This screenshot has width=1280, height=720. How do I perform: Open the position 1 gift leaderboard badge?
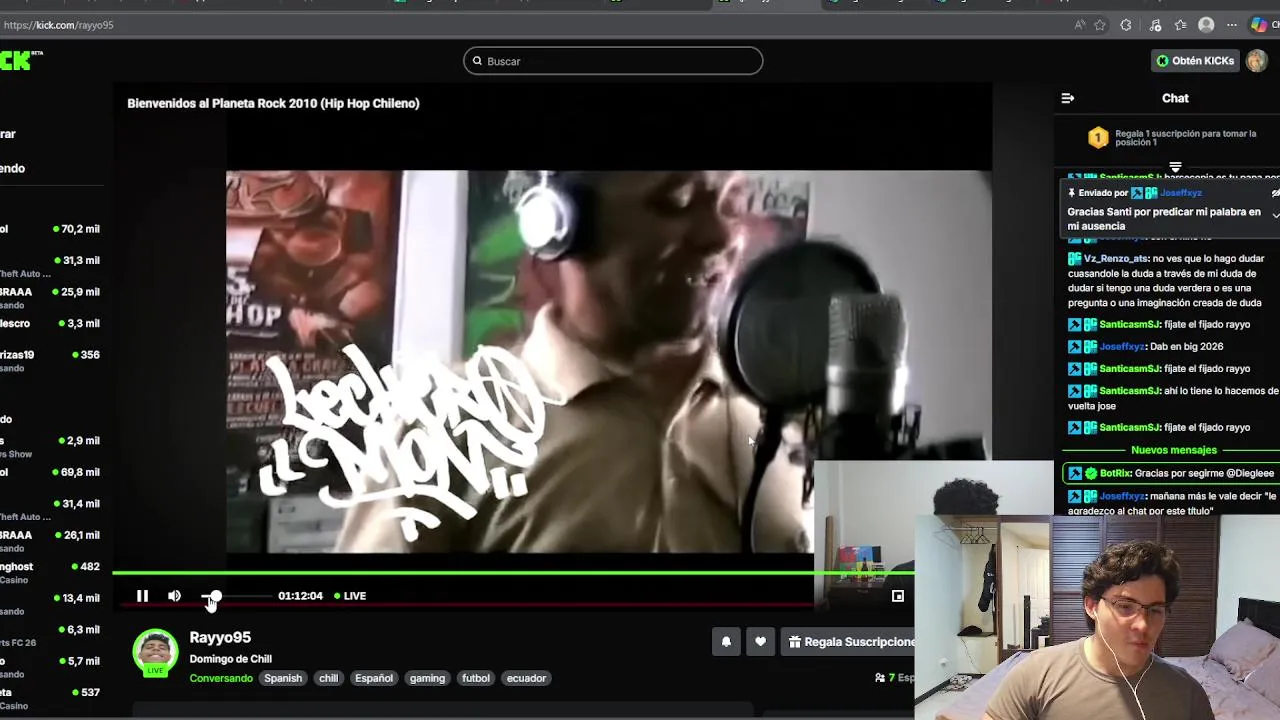[x=1098, y=137]
